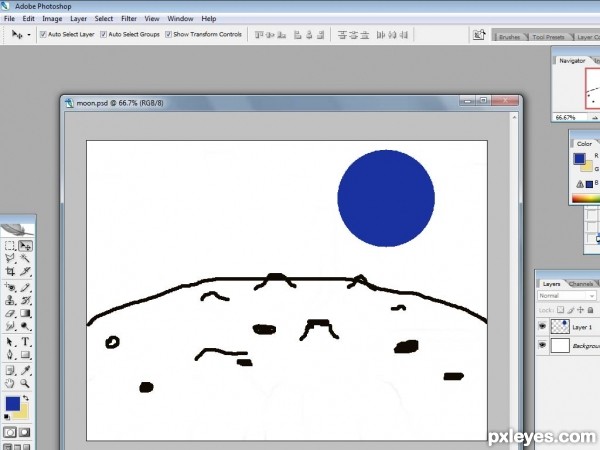Click align left edges icon
600x450 pixels.
tap(297, 35)
